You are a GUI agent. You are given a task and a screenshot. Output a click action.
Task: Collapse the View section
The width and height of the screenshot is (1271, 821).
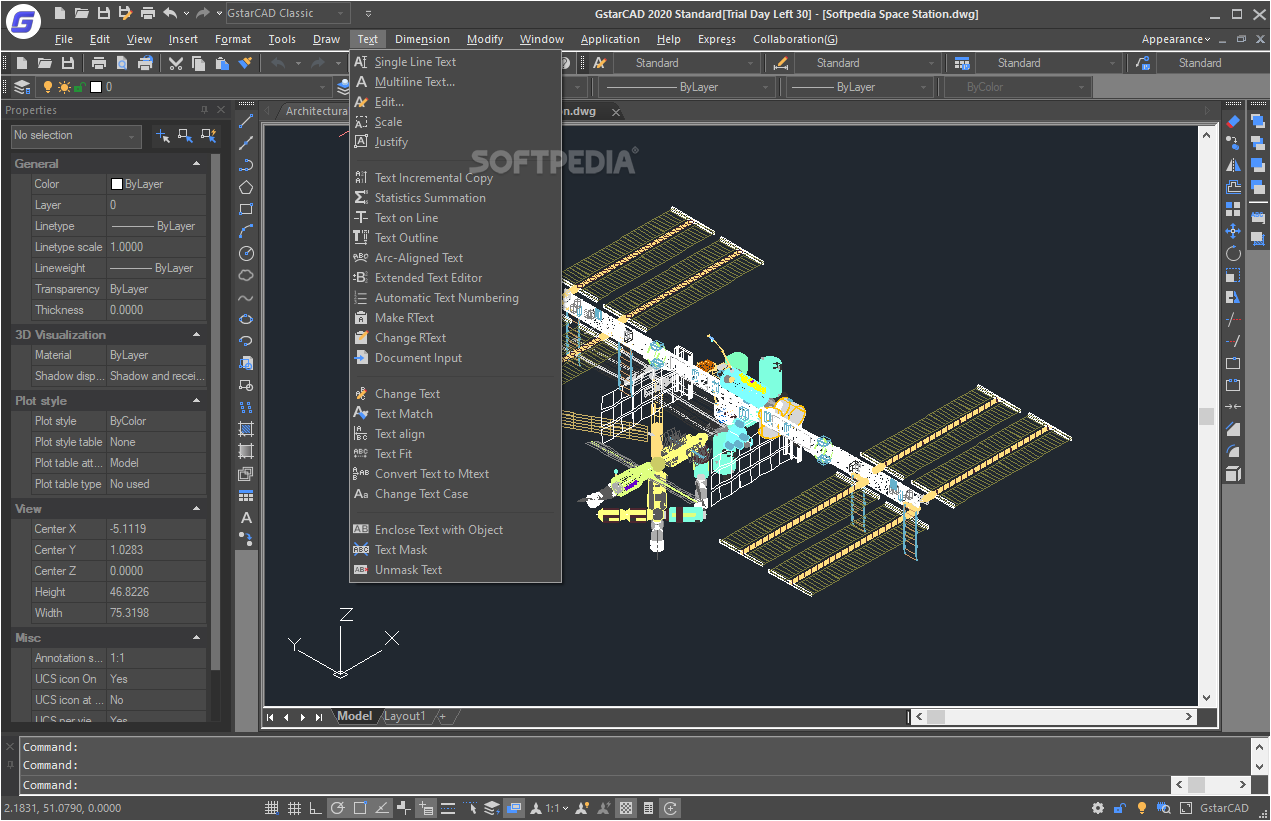196,508
